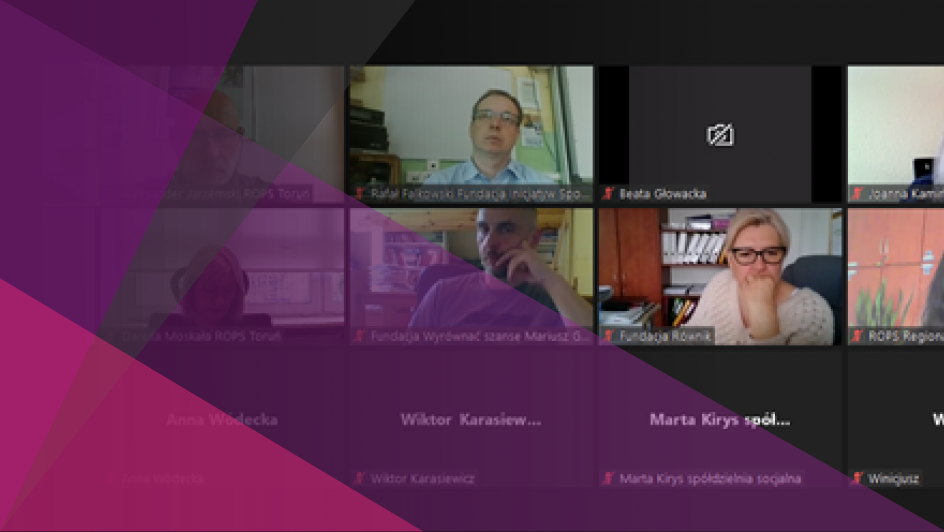Select the Danuta Moskała ROPS Toruń video tile
The image size is (944, 532).
(x=222, y=276)
